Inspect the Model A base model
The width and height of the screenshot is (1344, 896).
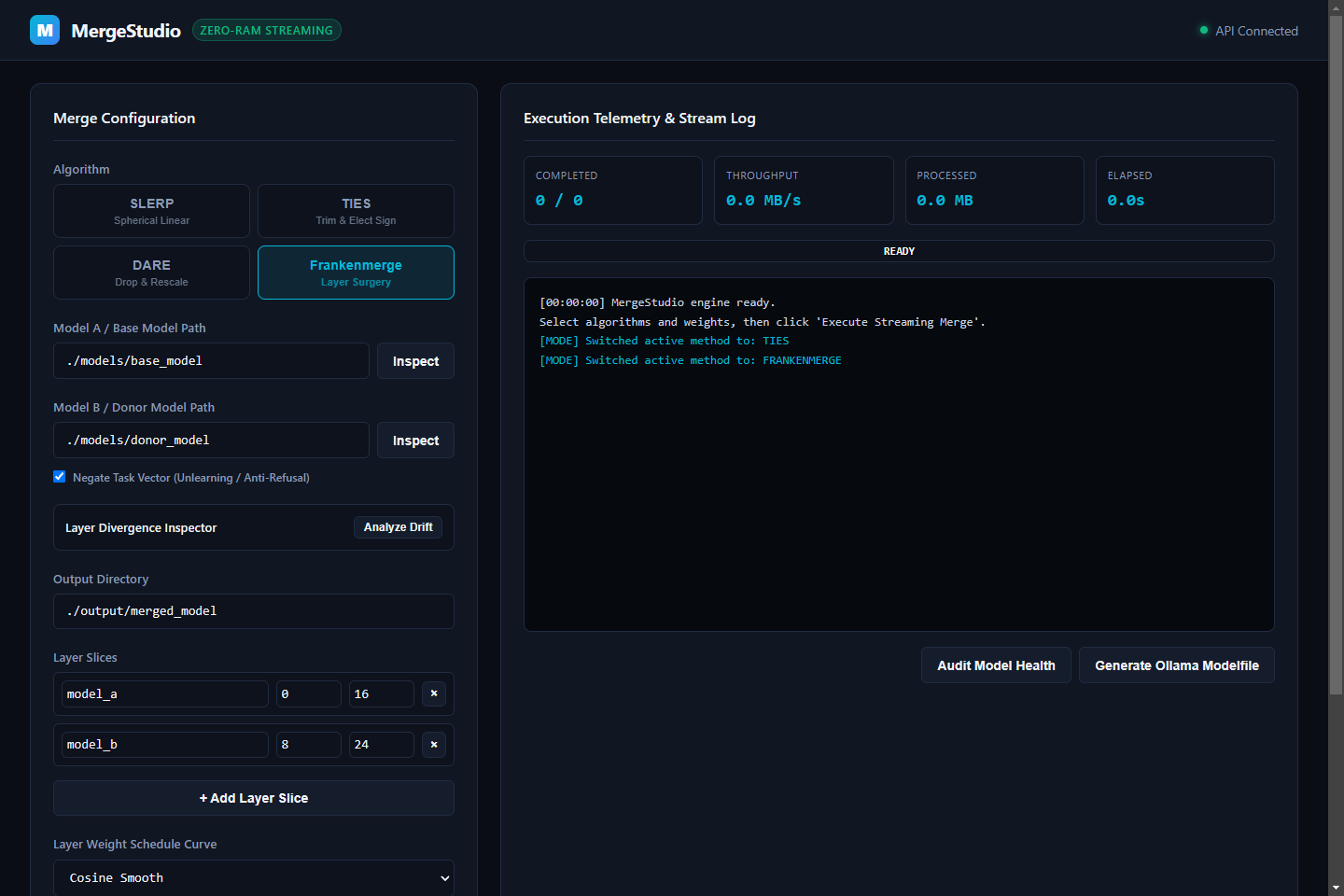[x=415, y=361]
